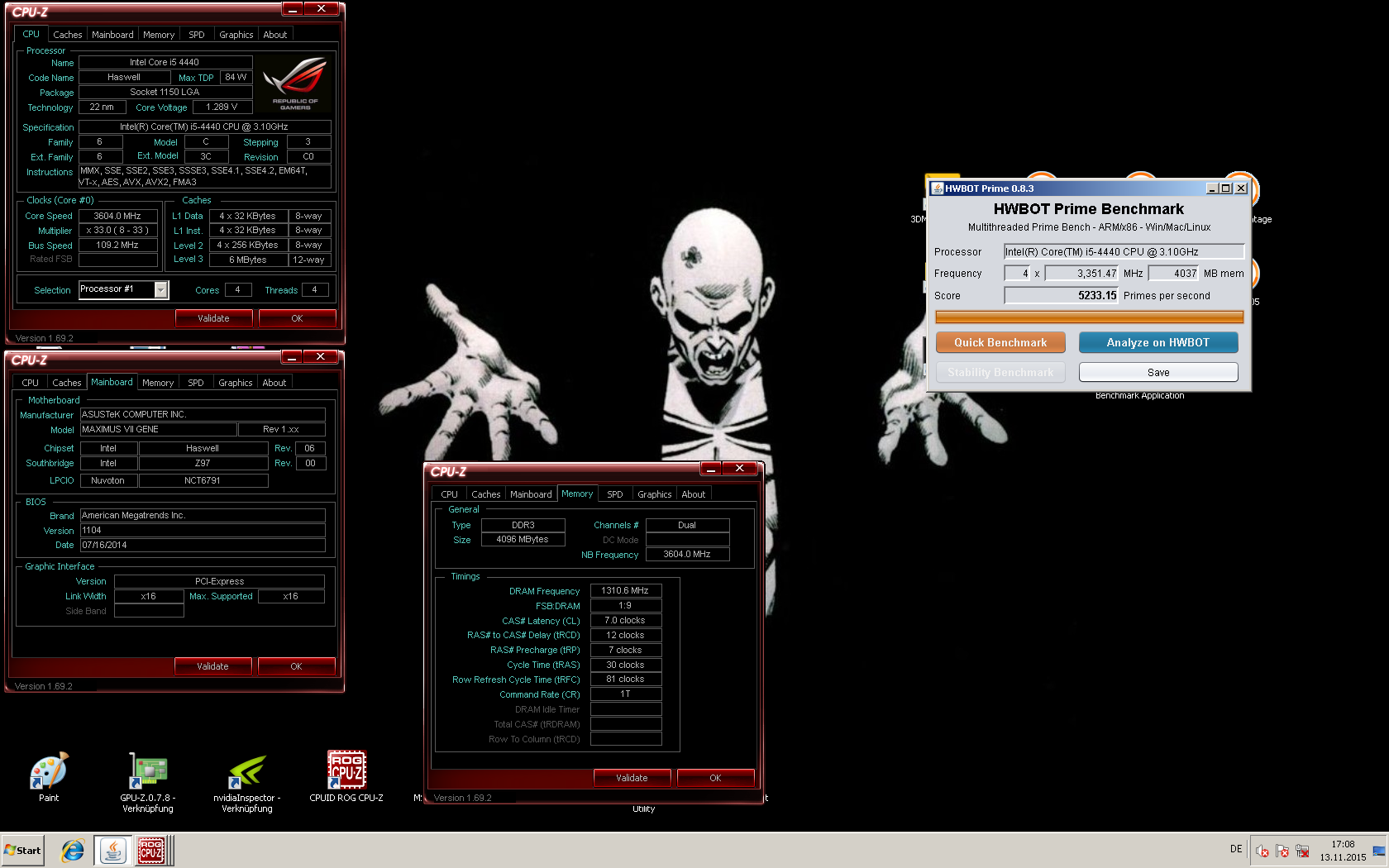Screen dimensions: 1389x868
Task: Open Caches tab in top CPU-Z window
Action: click(x=68, y=35)
